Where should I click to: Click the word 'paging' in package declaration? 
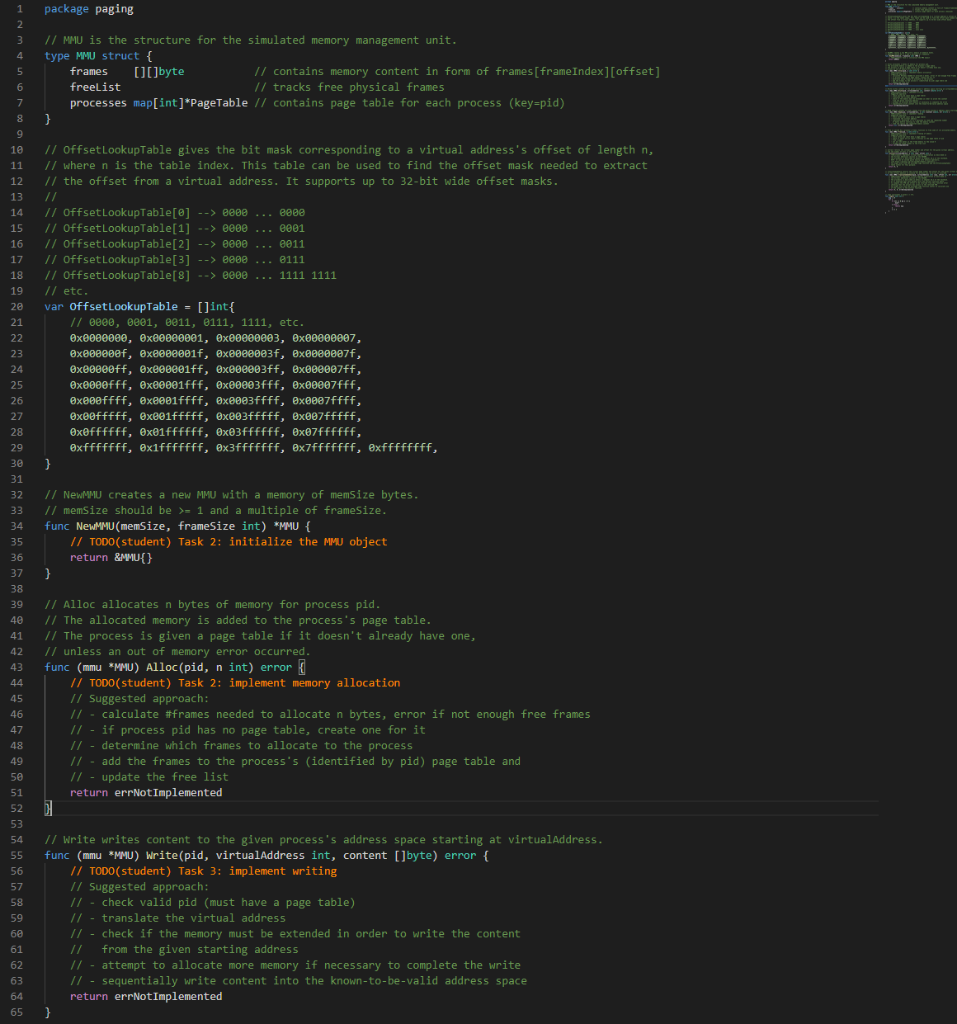click(114, 8)
